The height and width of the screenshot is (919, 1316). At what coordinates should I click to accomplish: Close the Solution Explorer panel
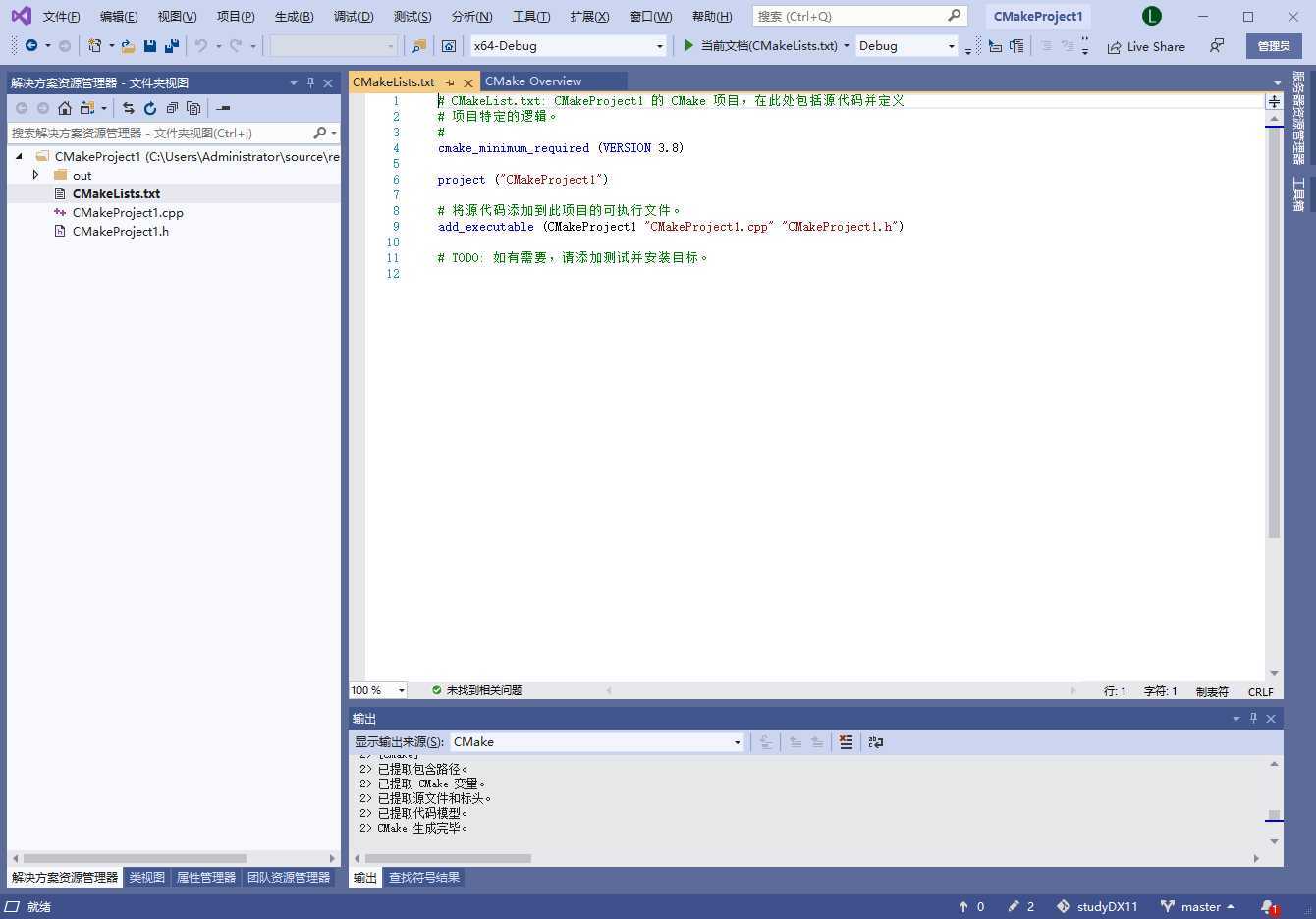328,82
